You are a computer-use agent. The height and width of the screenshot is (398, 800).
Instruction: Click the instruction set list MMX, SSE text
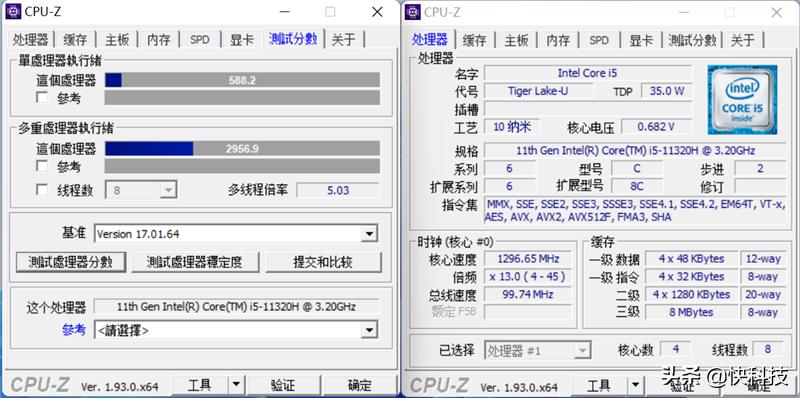pyautogui.click(x=635, y=210)
